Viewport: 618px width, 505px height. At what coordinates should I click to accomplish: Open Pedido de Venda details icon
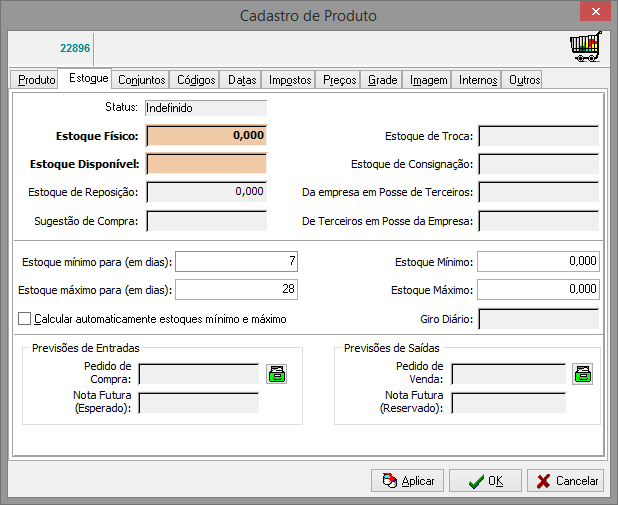pyautogui.click(x=582, y=374)
